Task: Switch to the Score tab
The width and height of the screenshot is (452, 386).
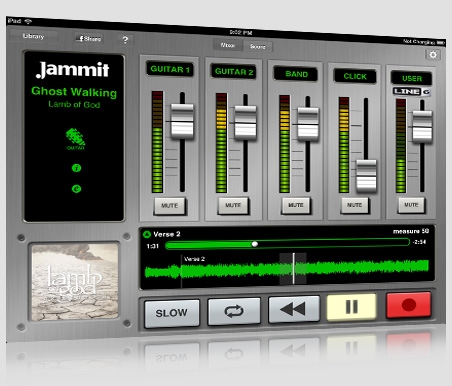Action: coord(258,47)
